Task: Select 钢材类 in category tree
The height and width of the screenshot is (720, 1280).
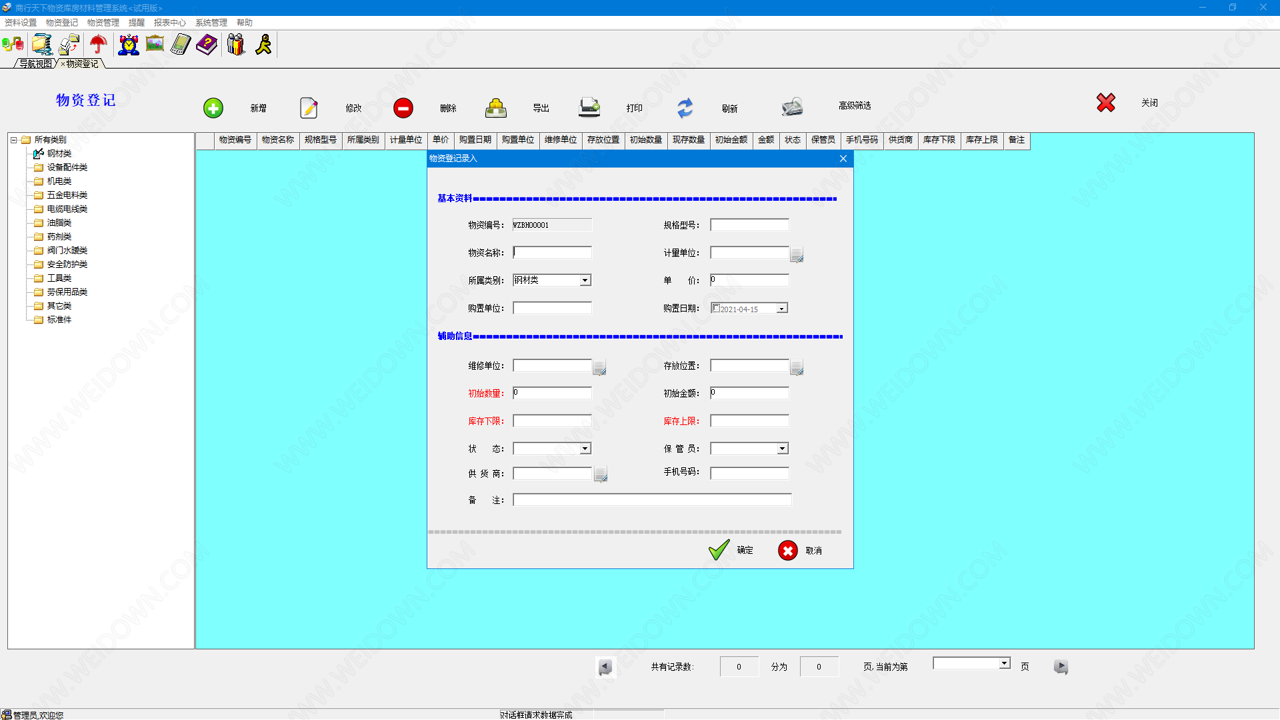Action: [59, 154]
